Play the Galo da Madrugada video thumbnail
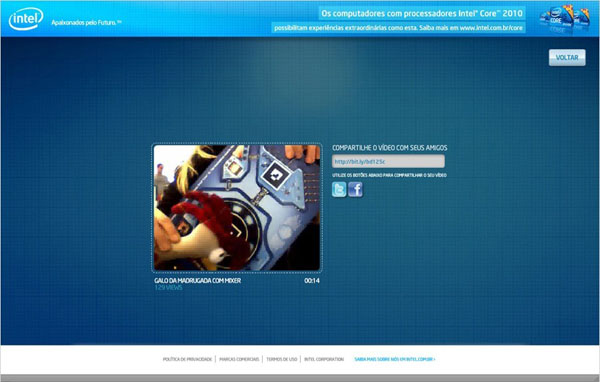Screen dimensions: 600x382 [x=237, y=208]
